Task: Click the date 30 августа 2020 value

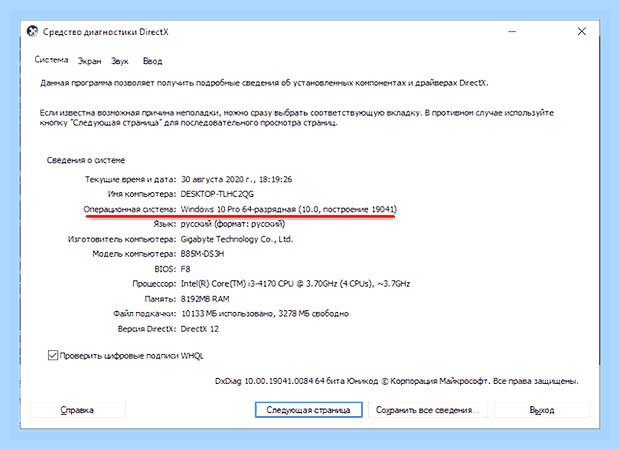Action: (x=236, y=179)
